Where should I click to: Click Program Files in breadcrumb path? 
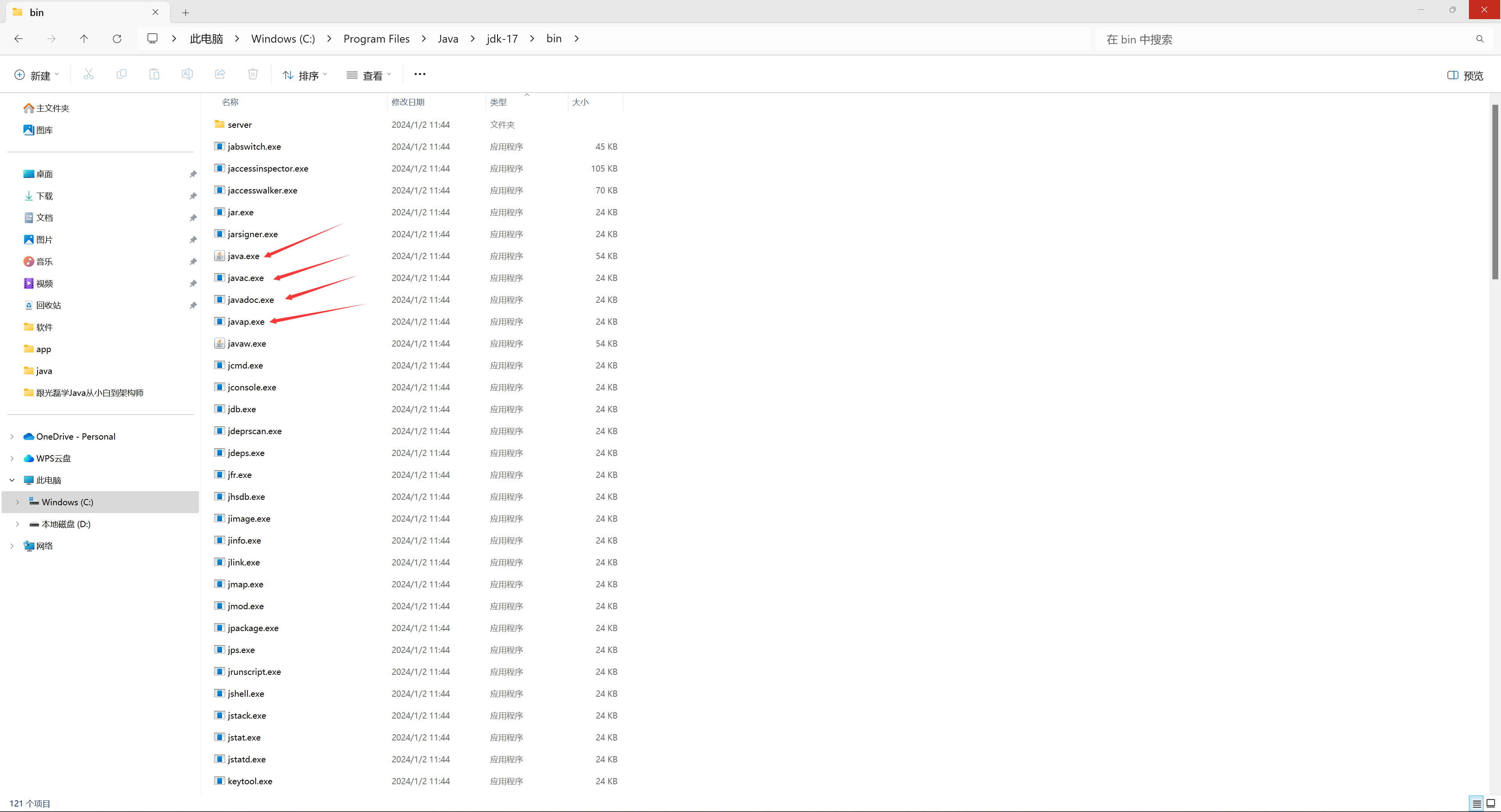tap(376, 38)
